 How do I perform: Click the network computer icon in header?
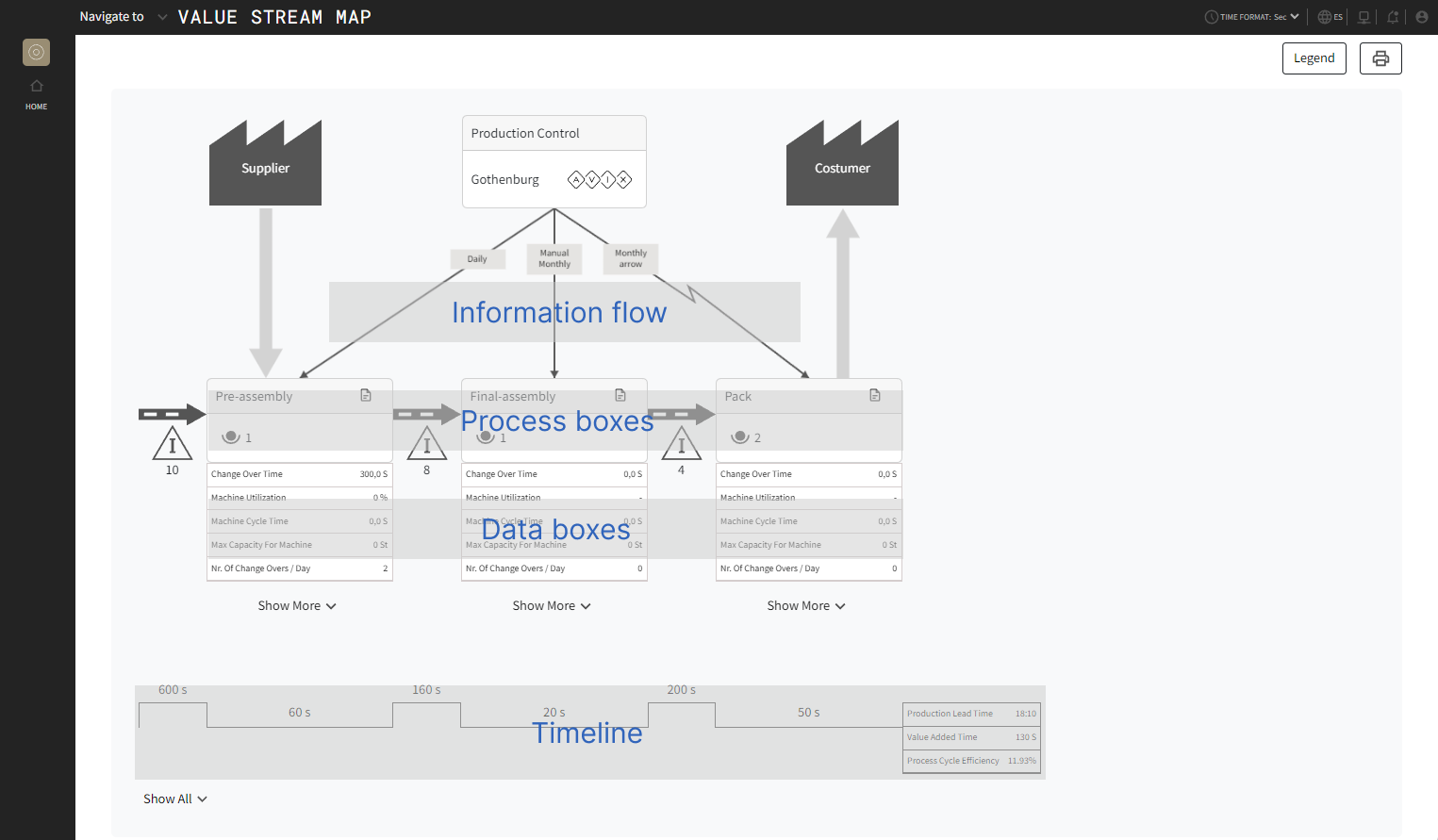click(1364, 17)
